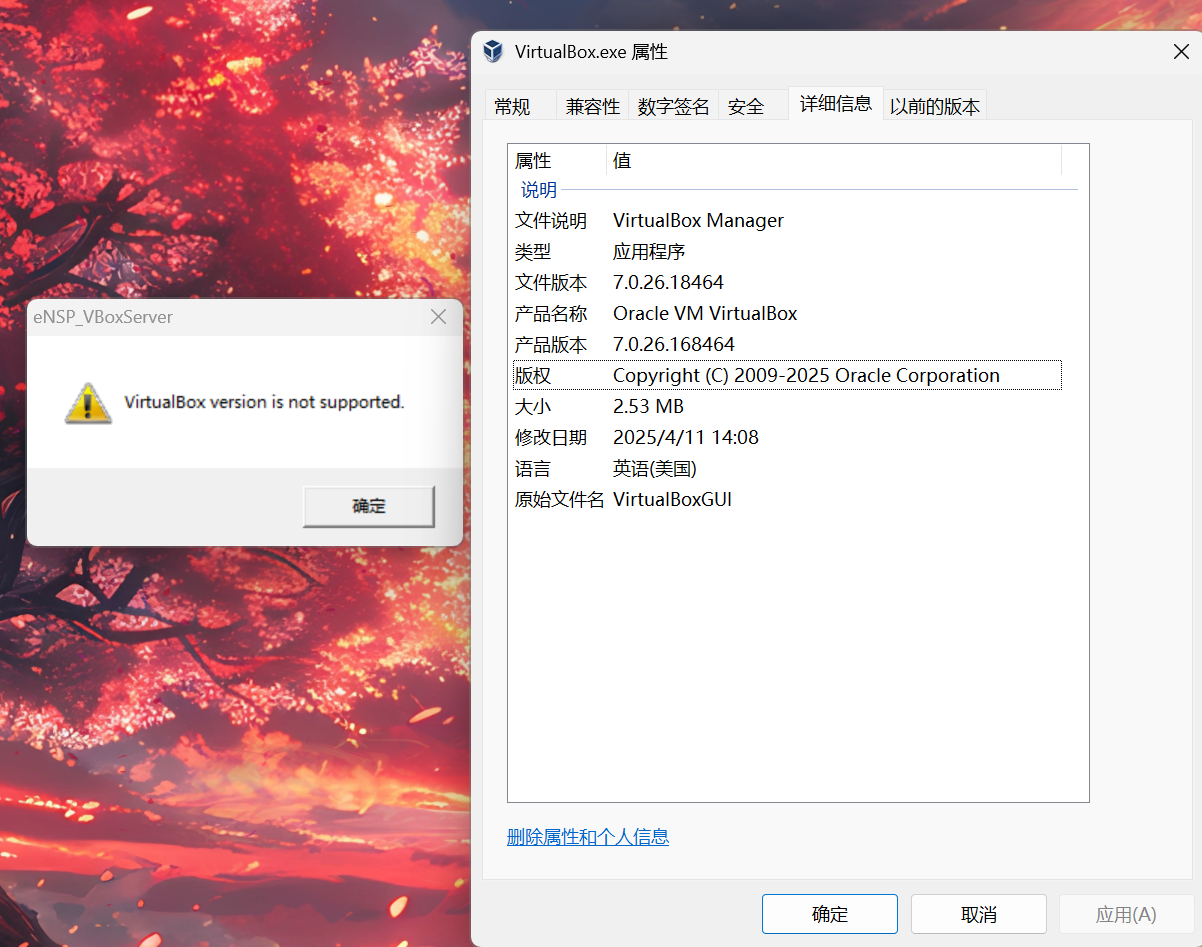Click the 'VirtualBox.exe 属性' window title
Viewport: 1202px width, 947px height.
pyautogui.click(x=591, y=52)
